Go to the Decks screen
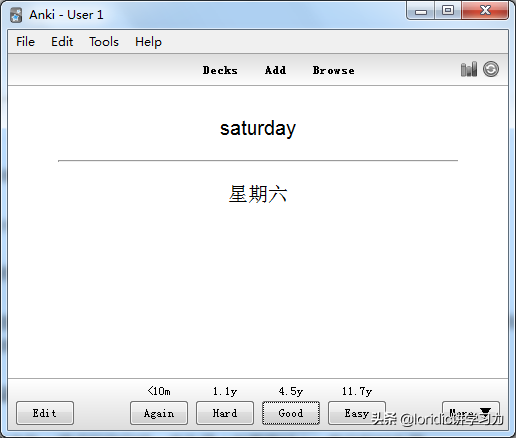The image size is (516, 438). 220,70
